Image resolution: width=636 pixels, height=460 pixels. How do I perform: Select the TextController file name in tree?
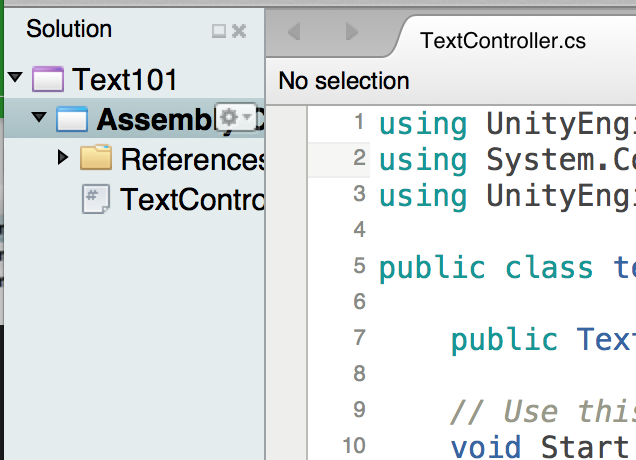[x=190, y=199]
